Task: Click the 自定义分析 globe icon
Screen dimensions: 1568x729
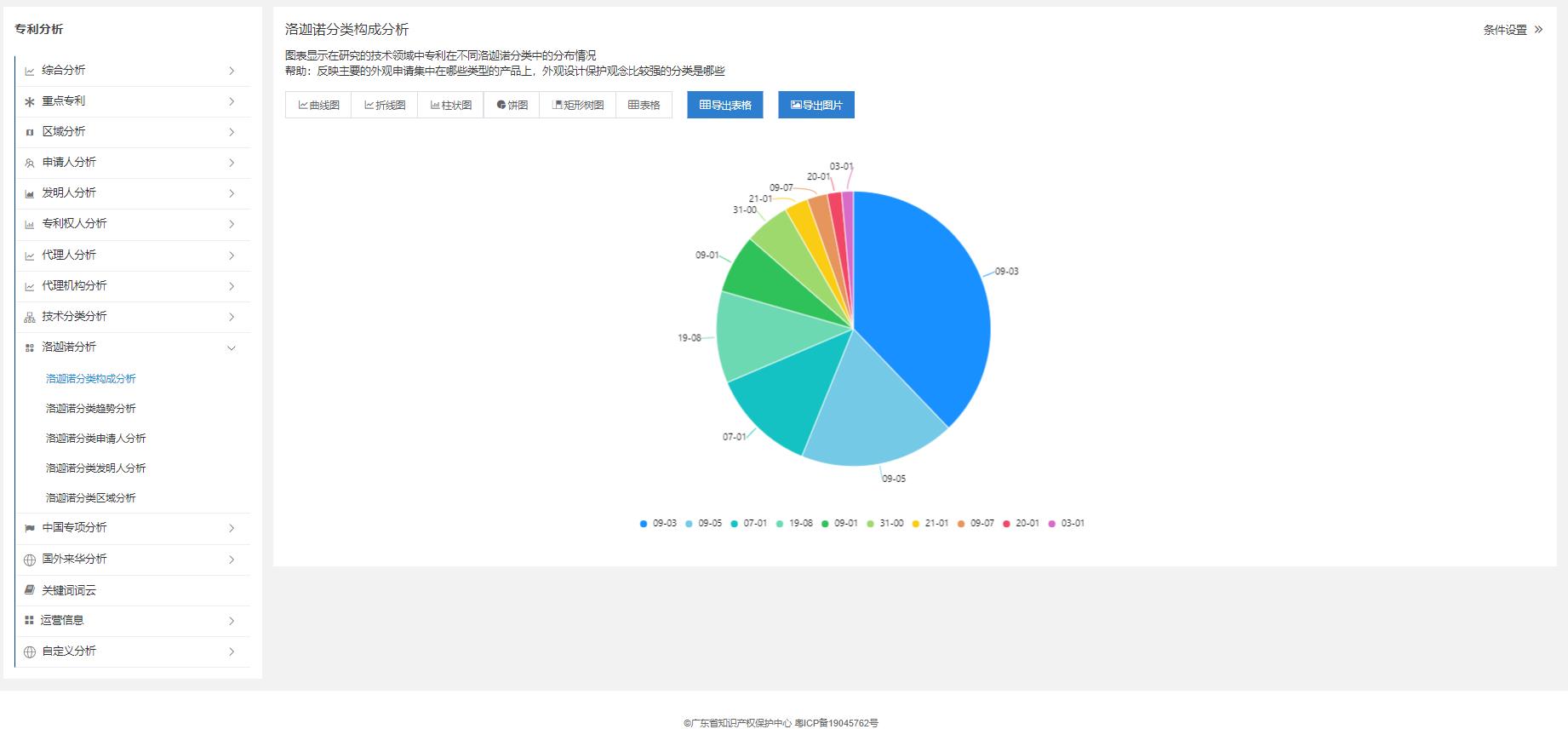Action: pyautogui.click(x=30, y=652)
